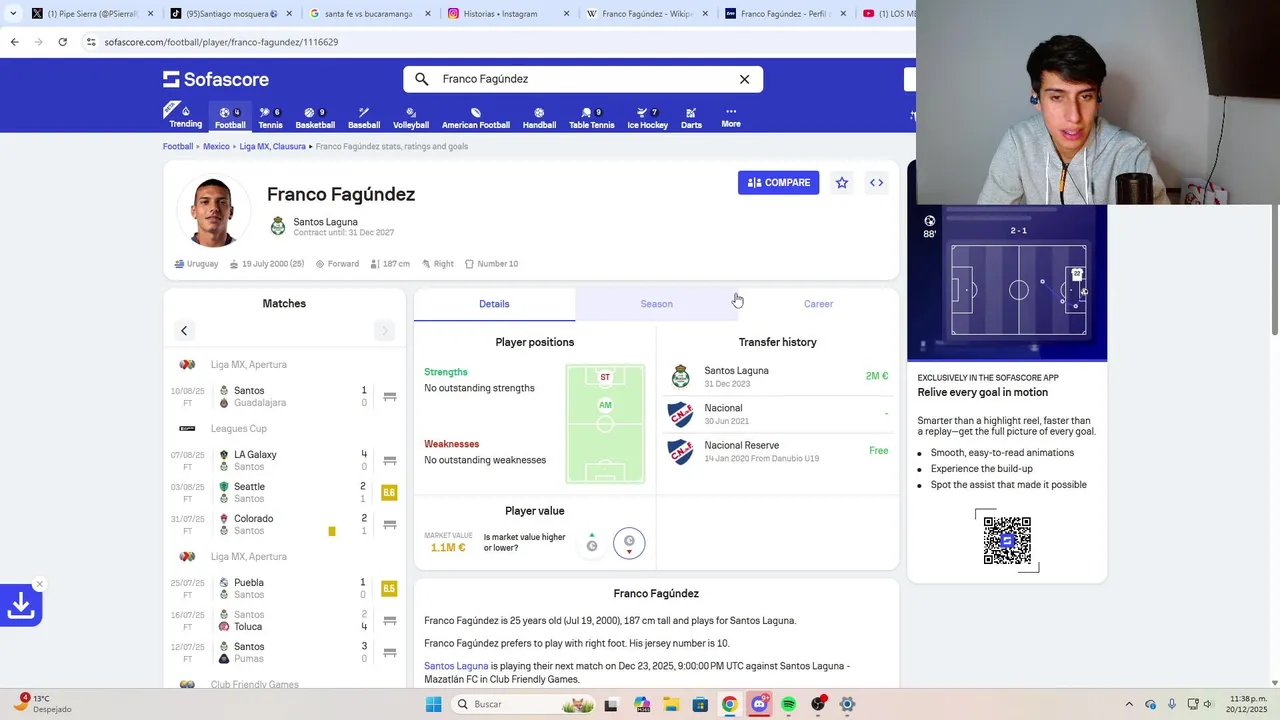Switch to the Season tab
This screenshot has width=1280, height=720.
(x=656, y=304)
